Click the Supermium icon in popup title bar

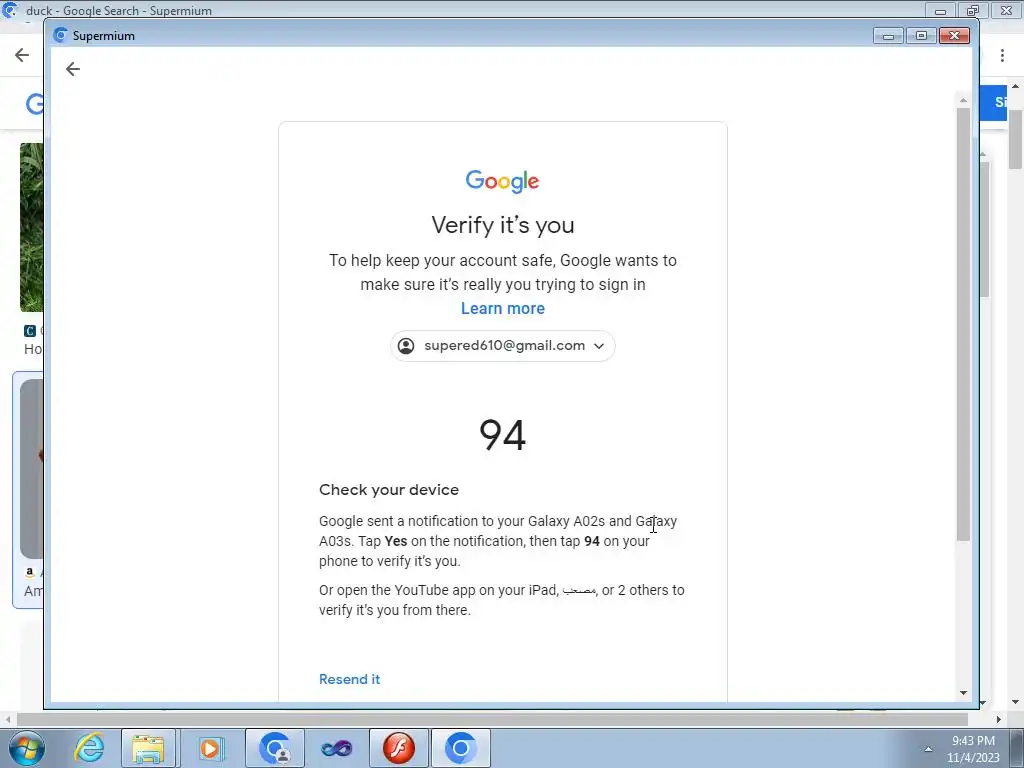point(60,35)
